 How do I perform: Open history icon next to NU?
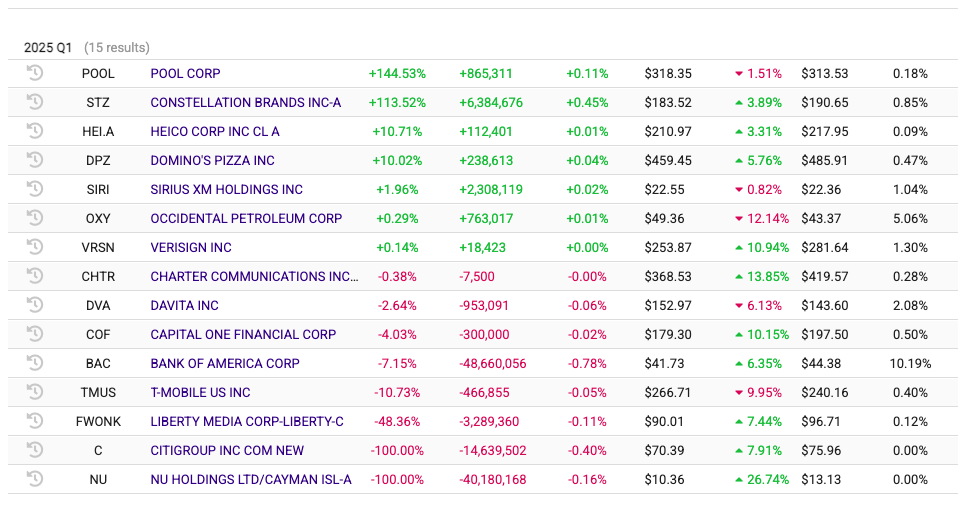click(x=35, y=479)
